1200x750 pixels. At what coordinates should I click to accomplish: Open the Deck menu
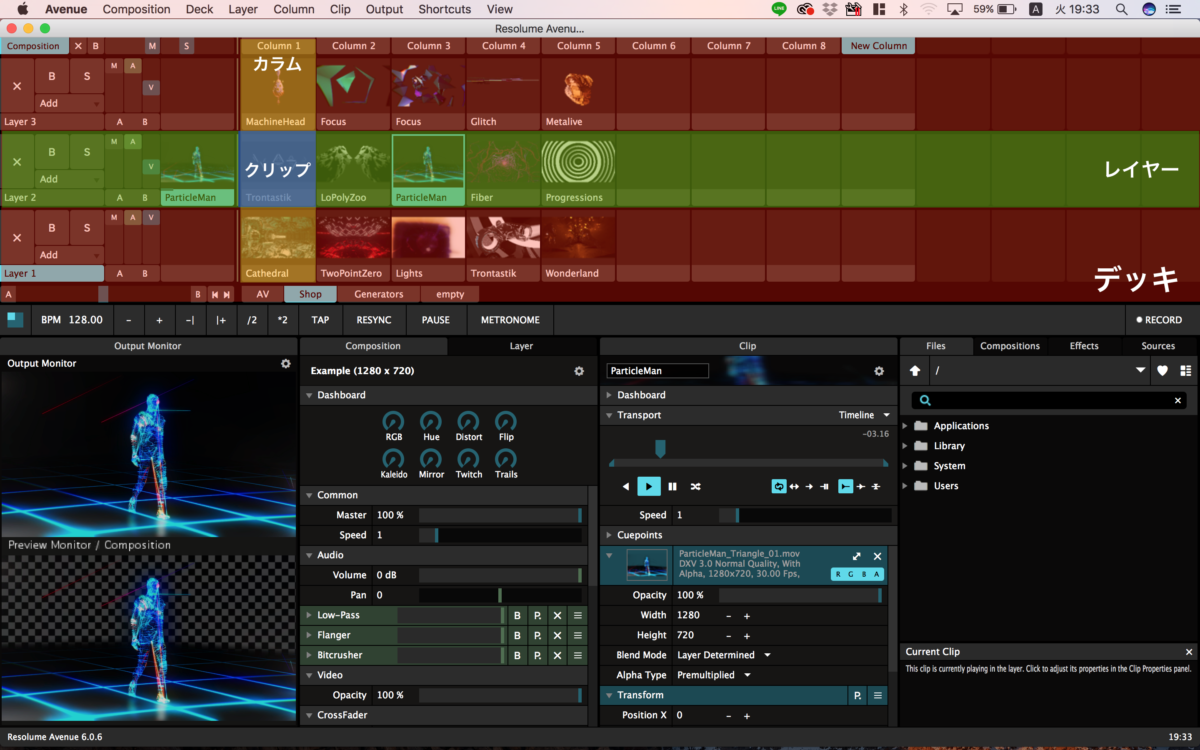tap(200, 9)
